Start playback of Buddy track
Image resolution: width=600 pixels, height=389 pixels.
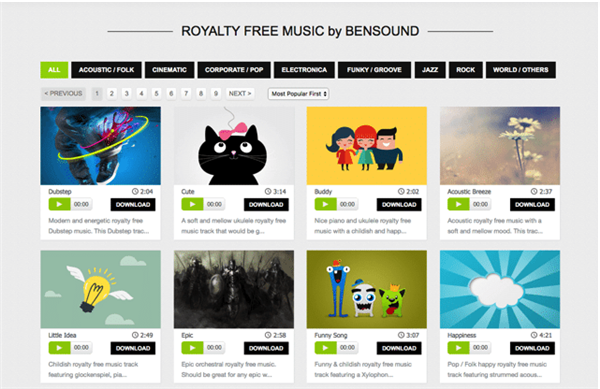[325, 204]
